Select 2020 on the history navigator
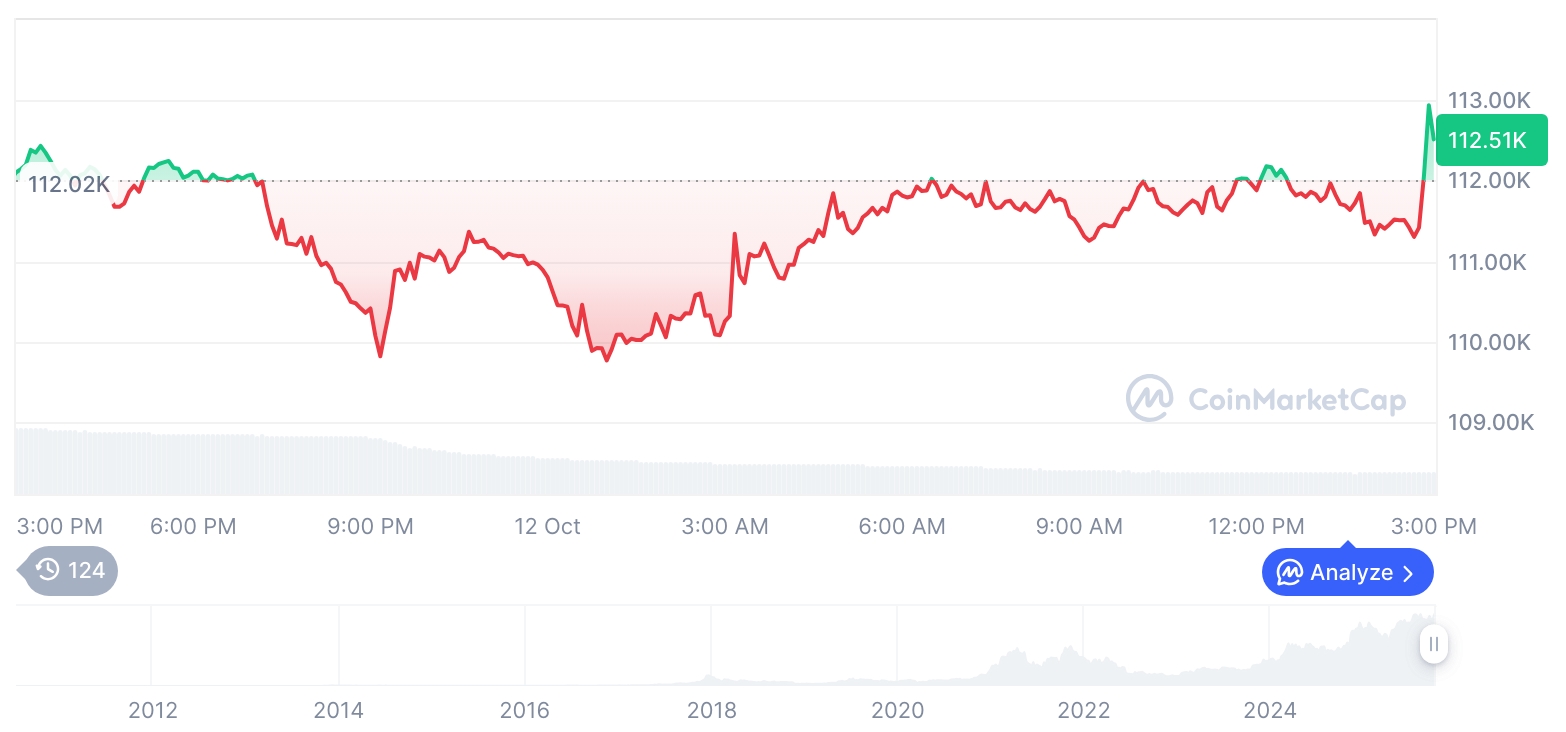 click(897, 710)
